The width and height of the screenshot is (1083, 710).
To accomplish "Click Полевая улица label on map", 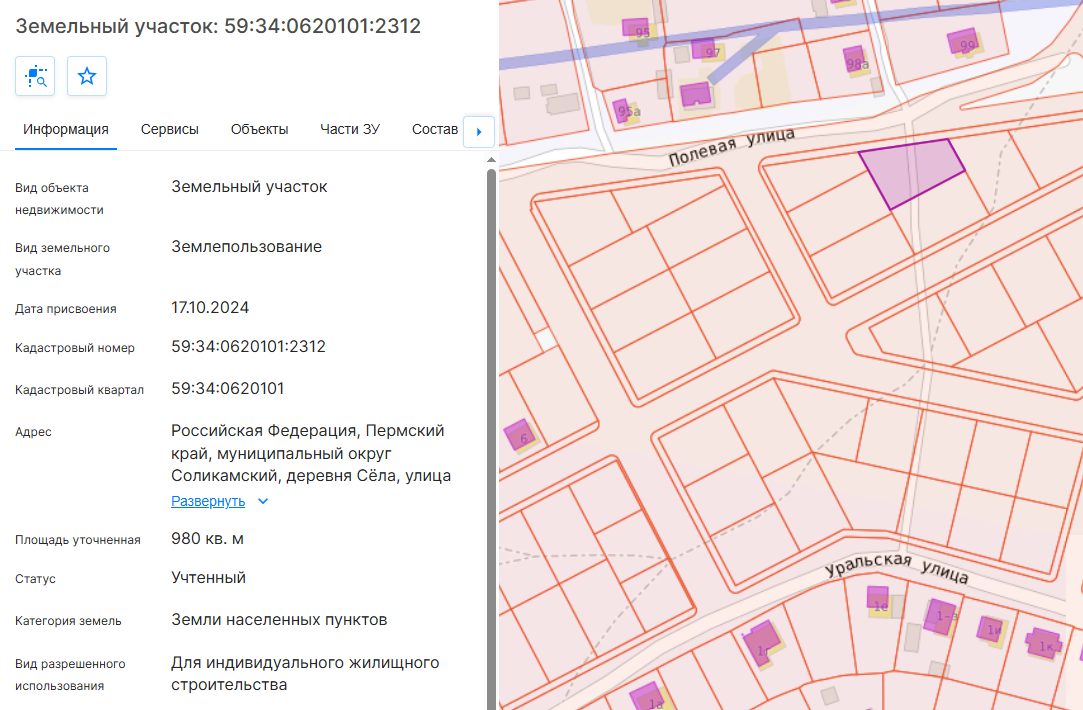I will coord(732,146).
